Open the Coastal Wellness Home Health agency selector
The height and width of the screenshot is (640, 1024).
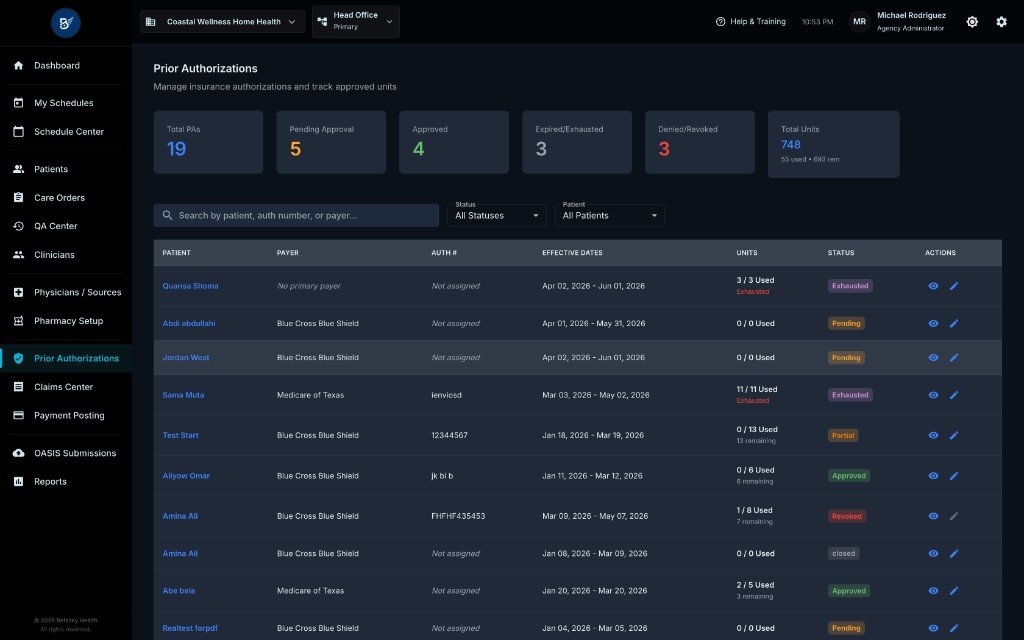[x=222, y=22]
